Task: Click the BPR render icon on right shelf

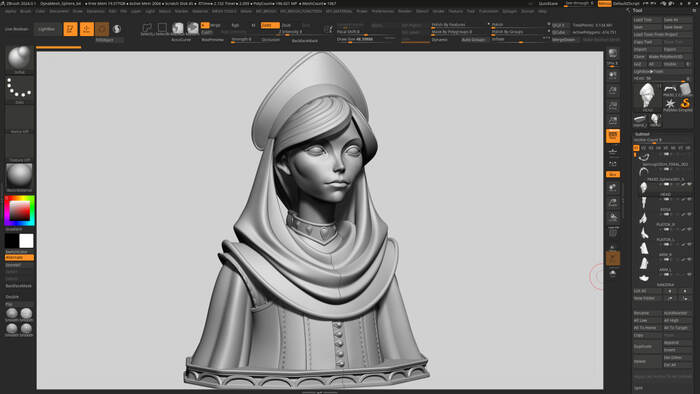Action: (613, 55)
